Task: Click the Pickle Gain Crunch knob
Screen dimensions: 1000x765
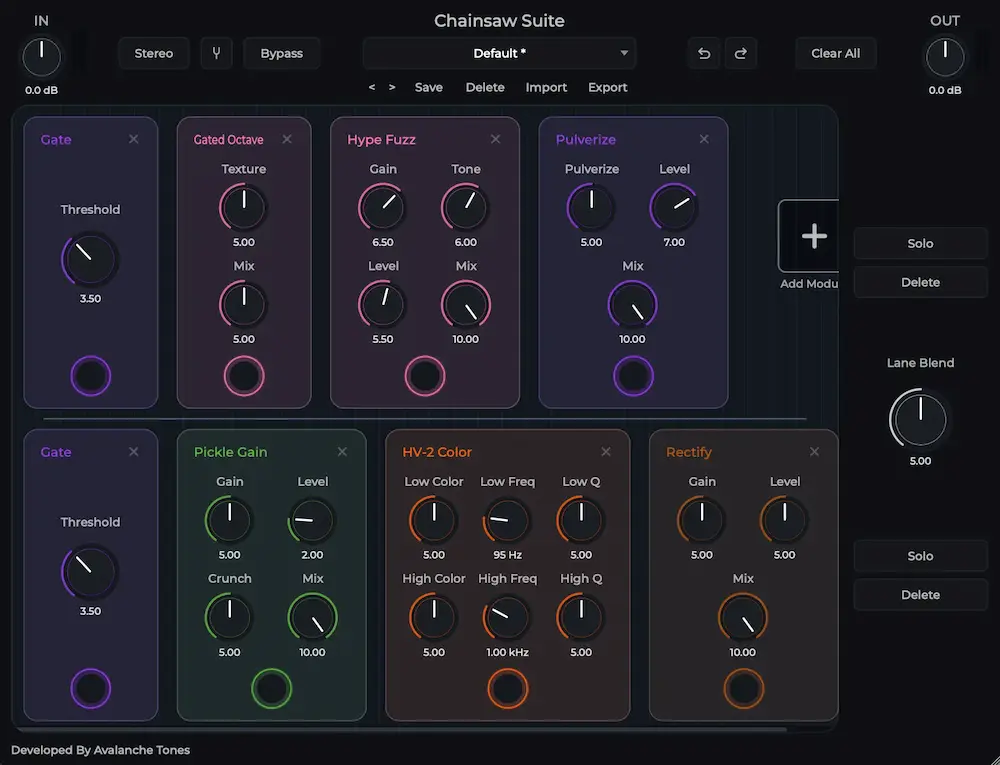Action: click(230, 616)
